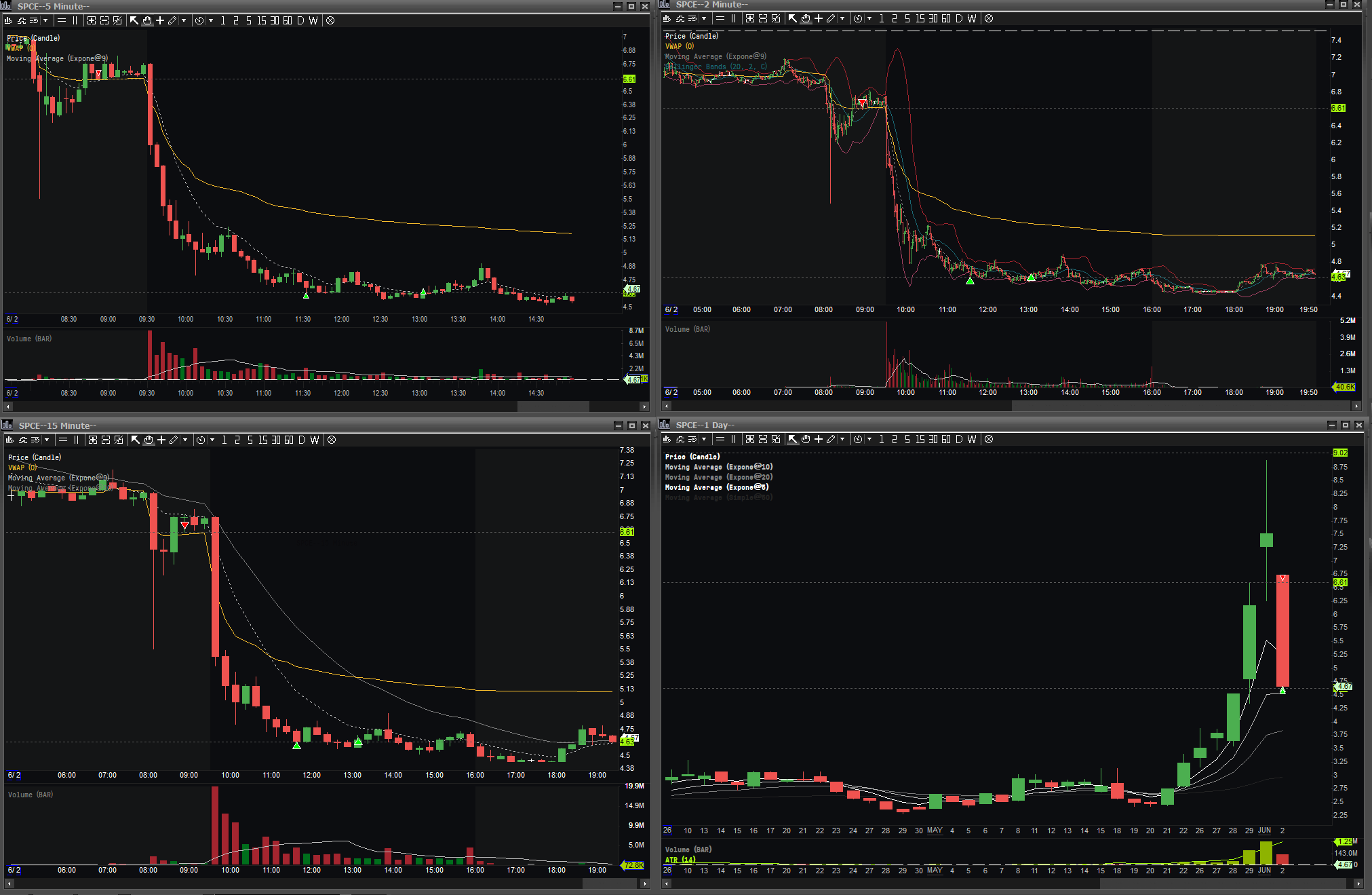The height and width of the screenshot is (895, 1372).
Task: Select 'Moving Average (Expone@20)' legend in 1 Day chart
Action: coord(719,477)
